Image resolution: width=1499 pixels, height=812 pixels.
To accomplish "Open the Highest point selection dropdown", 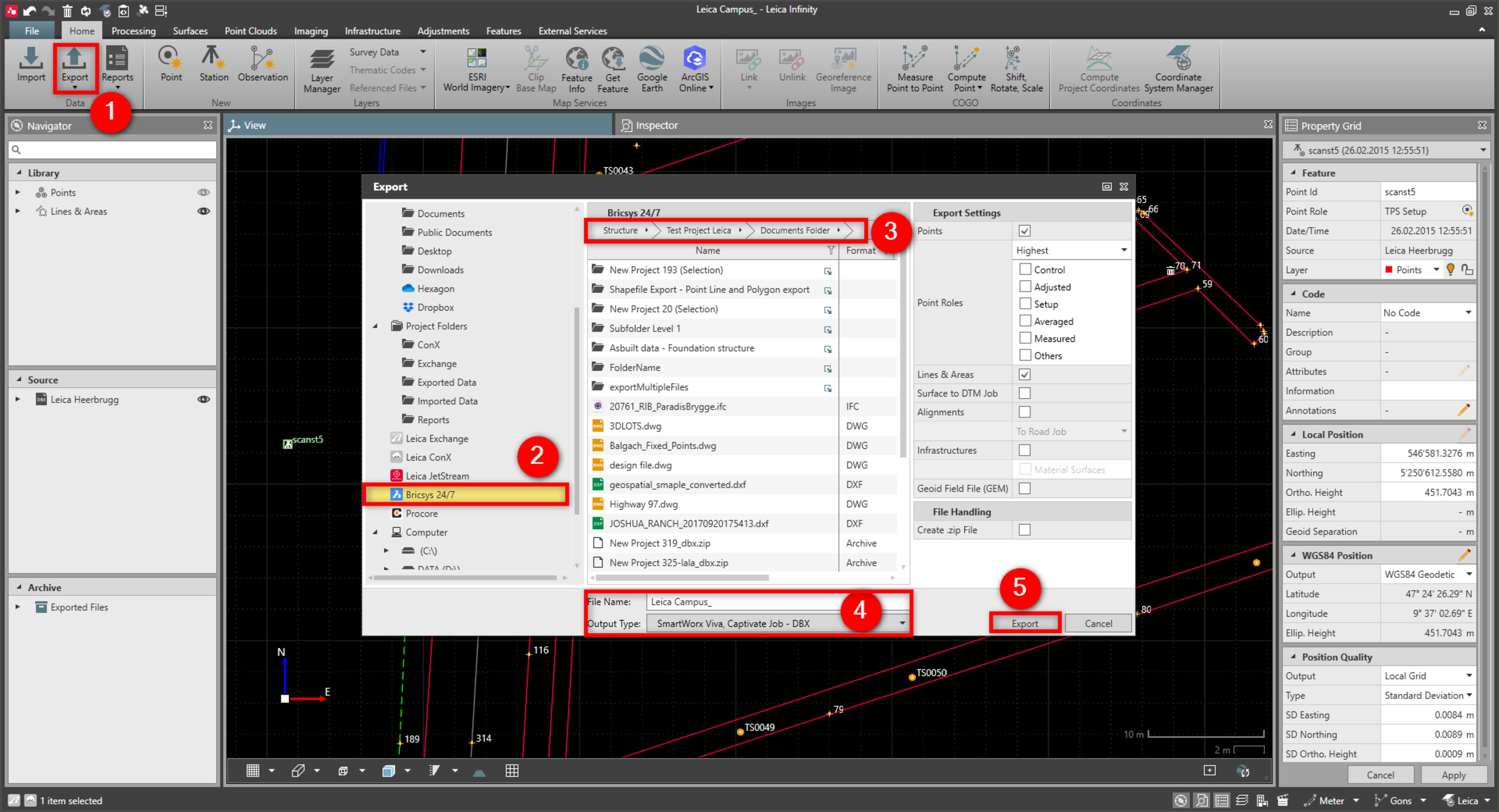I will tap(1124, 250).
